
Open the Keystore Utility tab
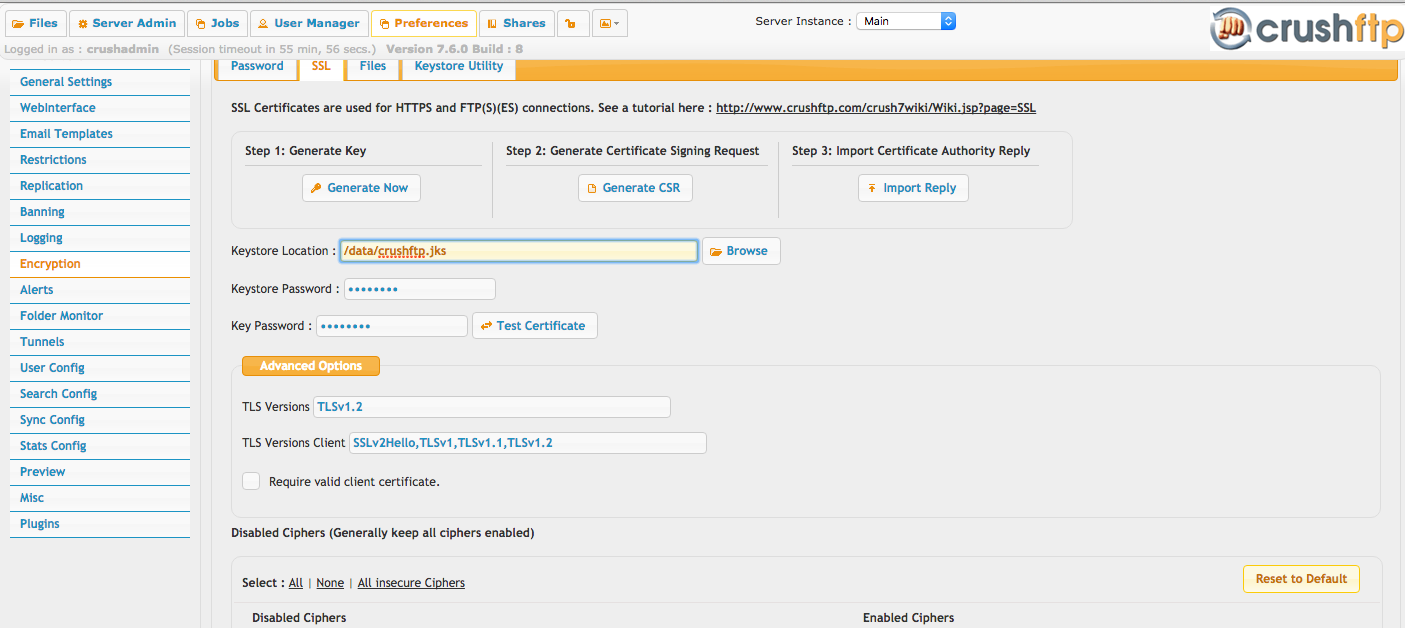point(459,67)
